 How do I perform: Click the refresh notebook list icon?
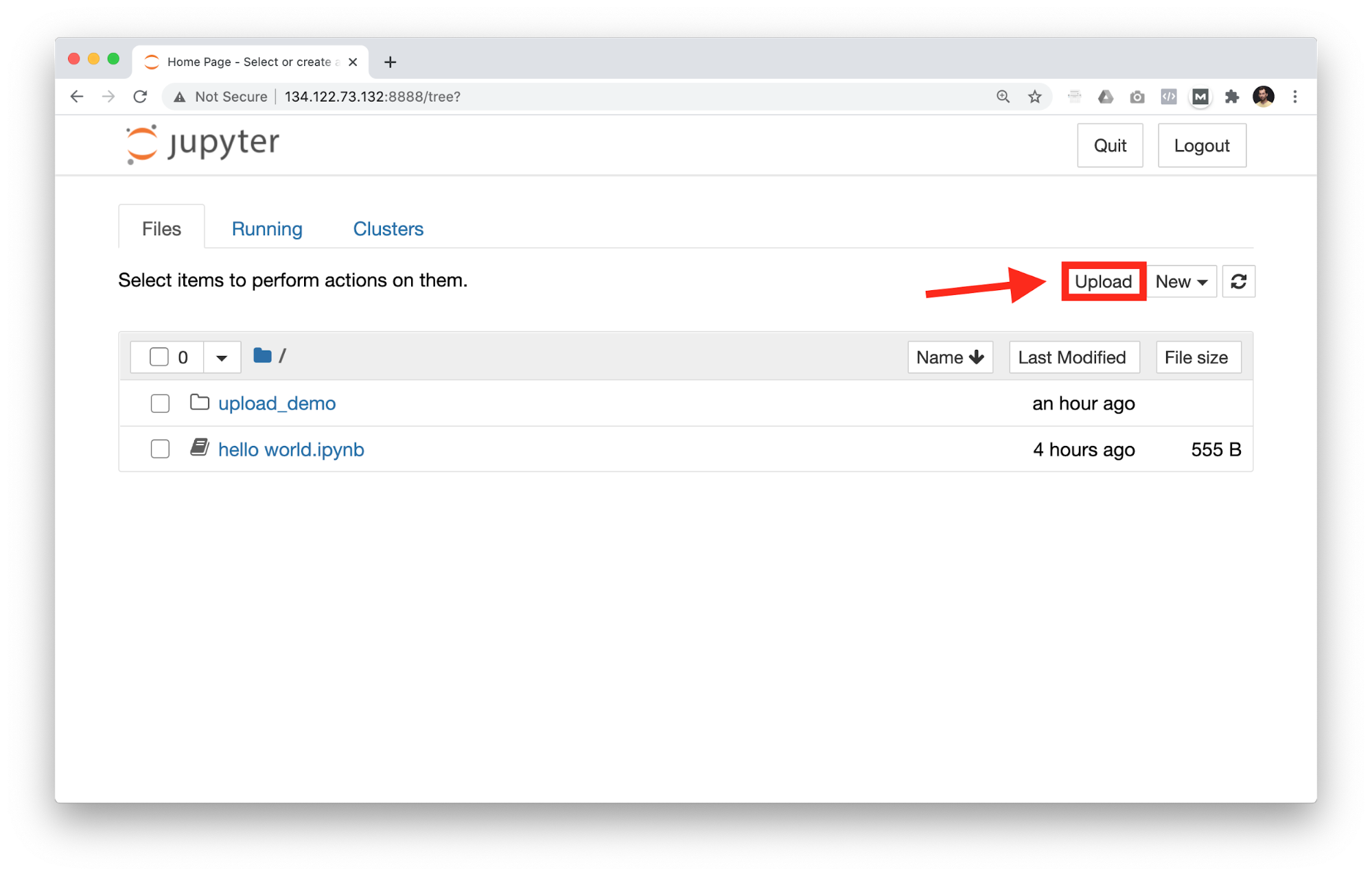(1238, 281)
